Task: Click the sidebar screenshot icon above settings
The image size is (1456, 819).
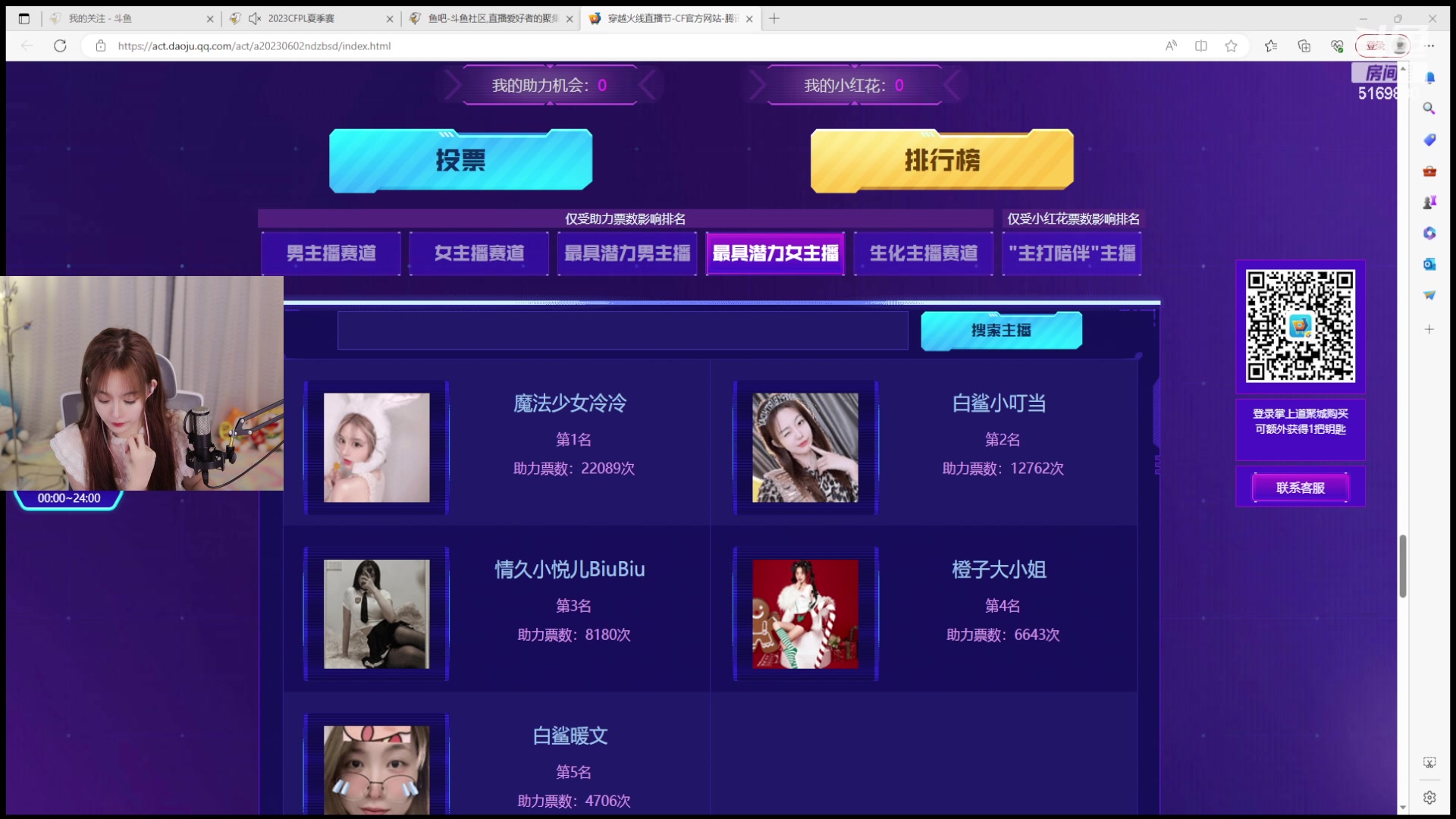Action: click(1429, 762)
